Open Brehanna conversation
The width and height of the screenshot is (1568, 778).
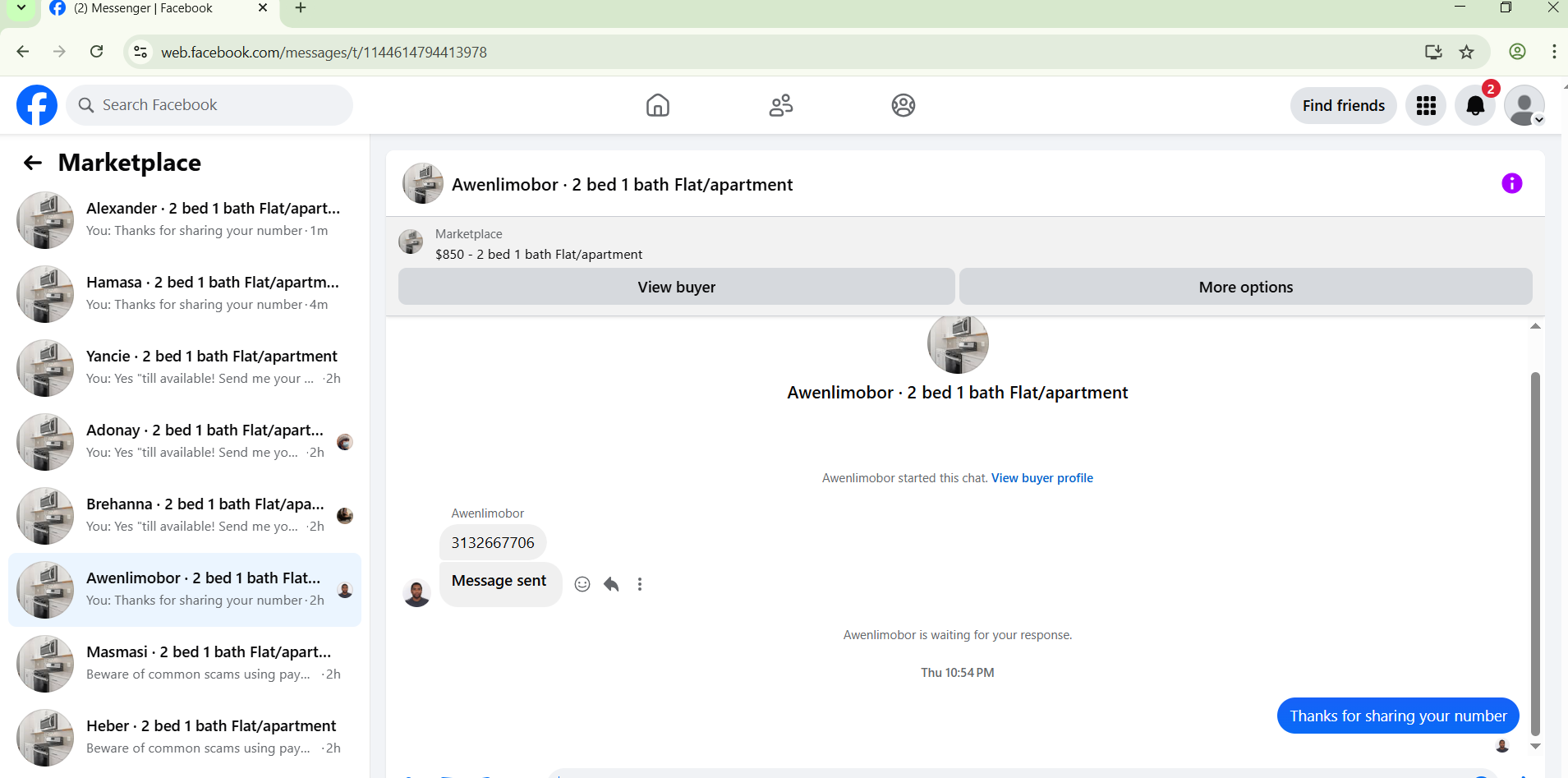pyautogui.click(x=185, y=516)
